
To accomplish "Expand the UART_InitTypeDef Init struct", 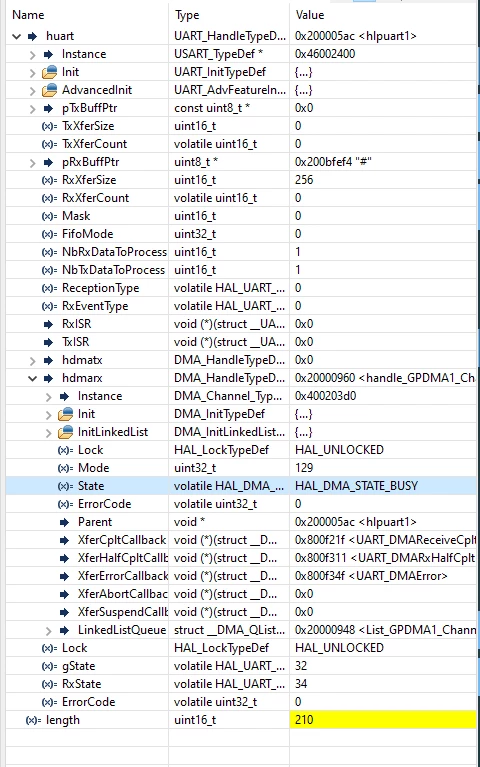I will 32,72.
